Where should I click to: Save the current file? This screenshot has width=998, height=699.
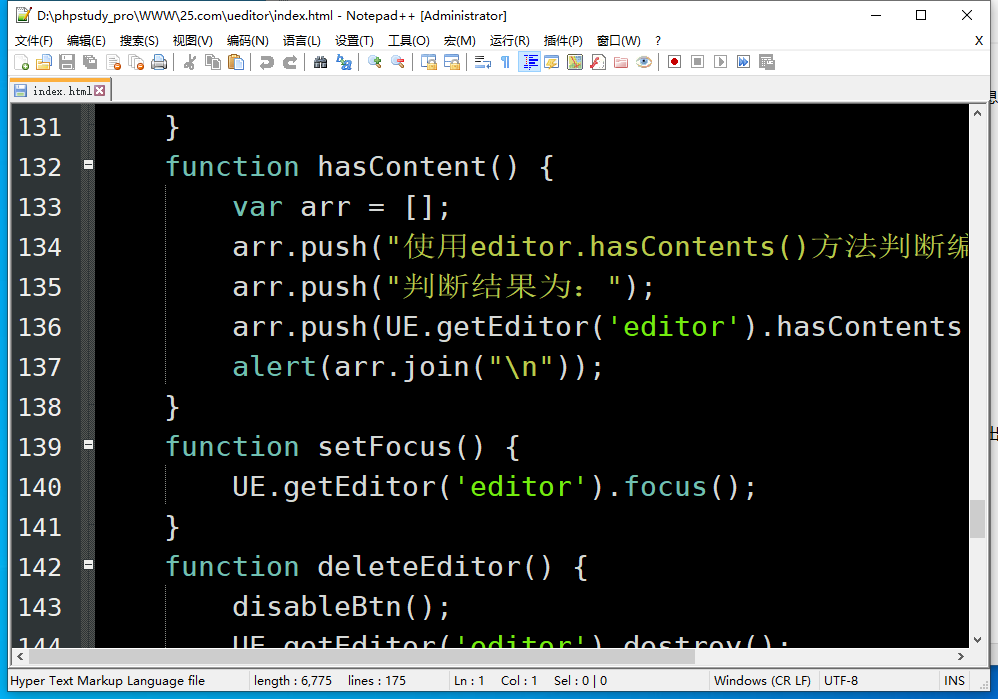(x=66, y=62)
